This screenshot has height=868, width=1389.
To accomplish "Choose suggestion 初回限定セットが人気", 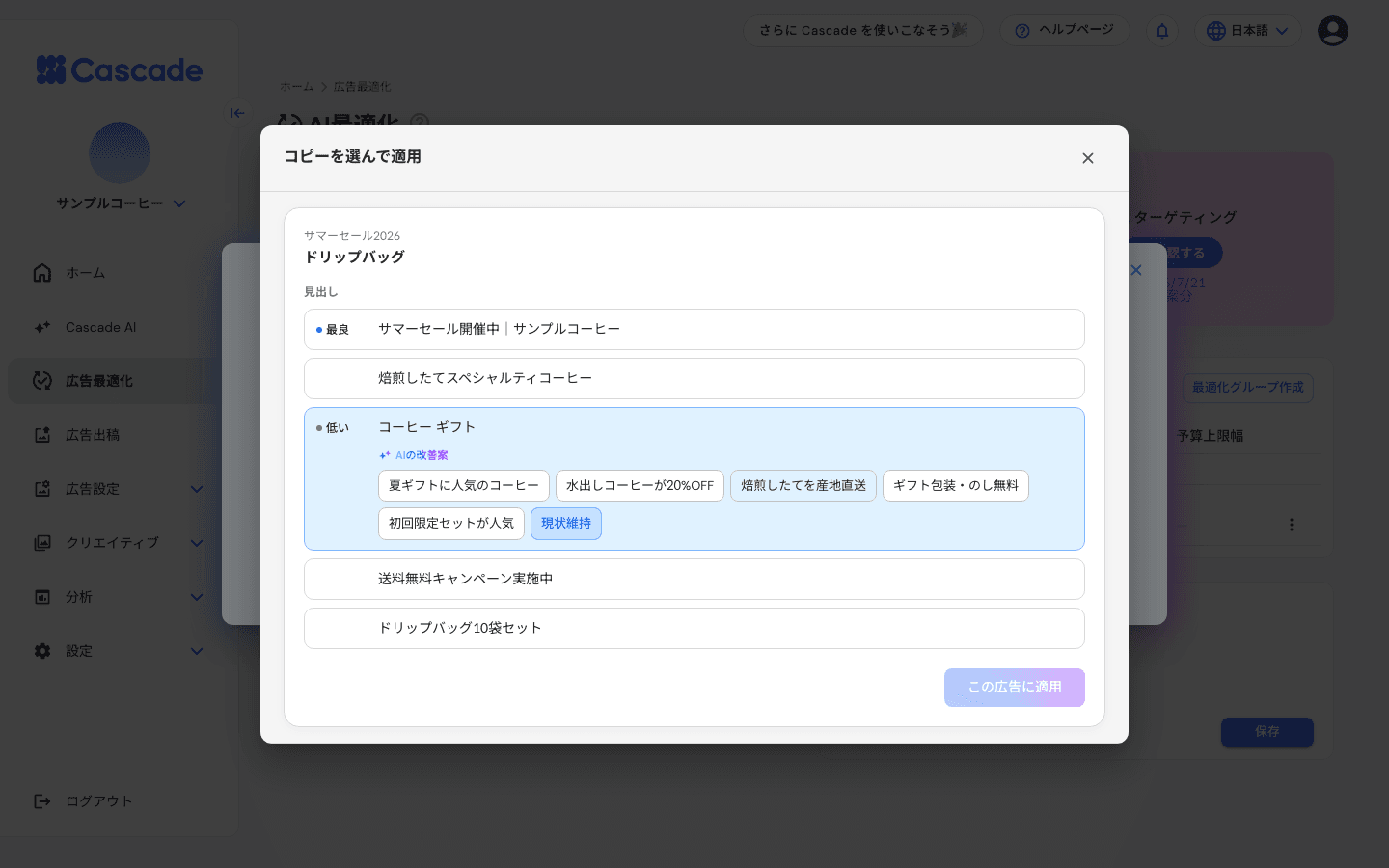I will tap(451, 524).
